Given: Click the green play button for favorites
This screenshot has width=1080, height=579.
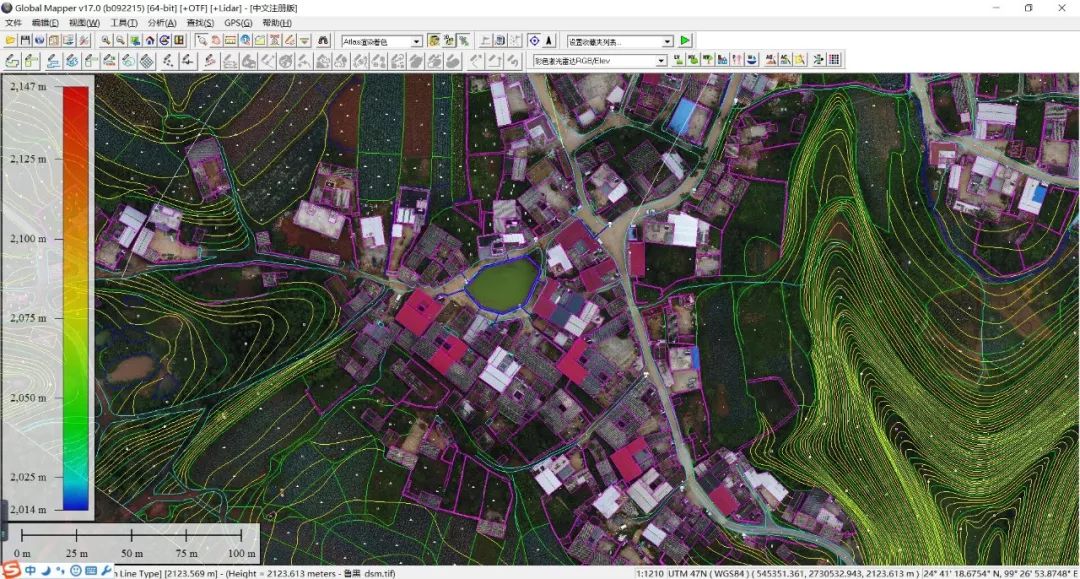Looking at the screenshot, I should [x=685, y=41].
